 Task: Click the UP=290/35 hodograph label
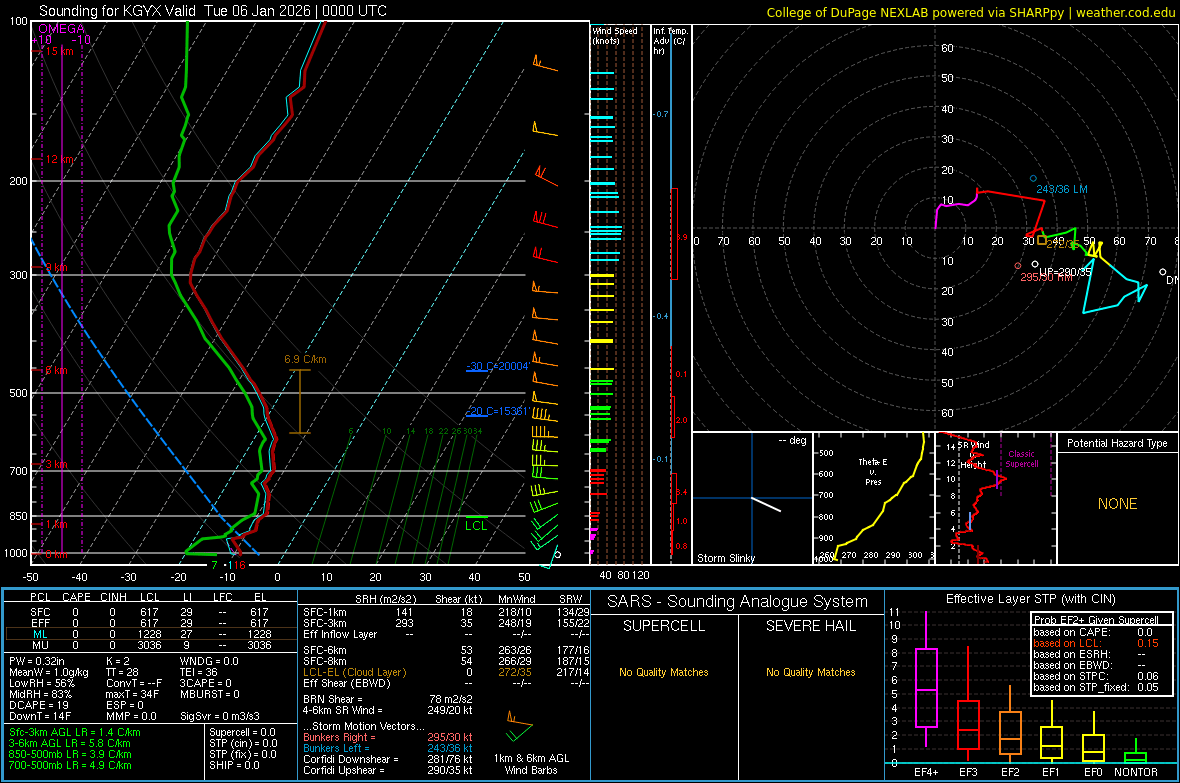[x=1065, y=272]
